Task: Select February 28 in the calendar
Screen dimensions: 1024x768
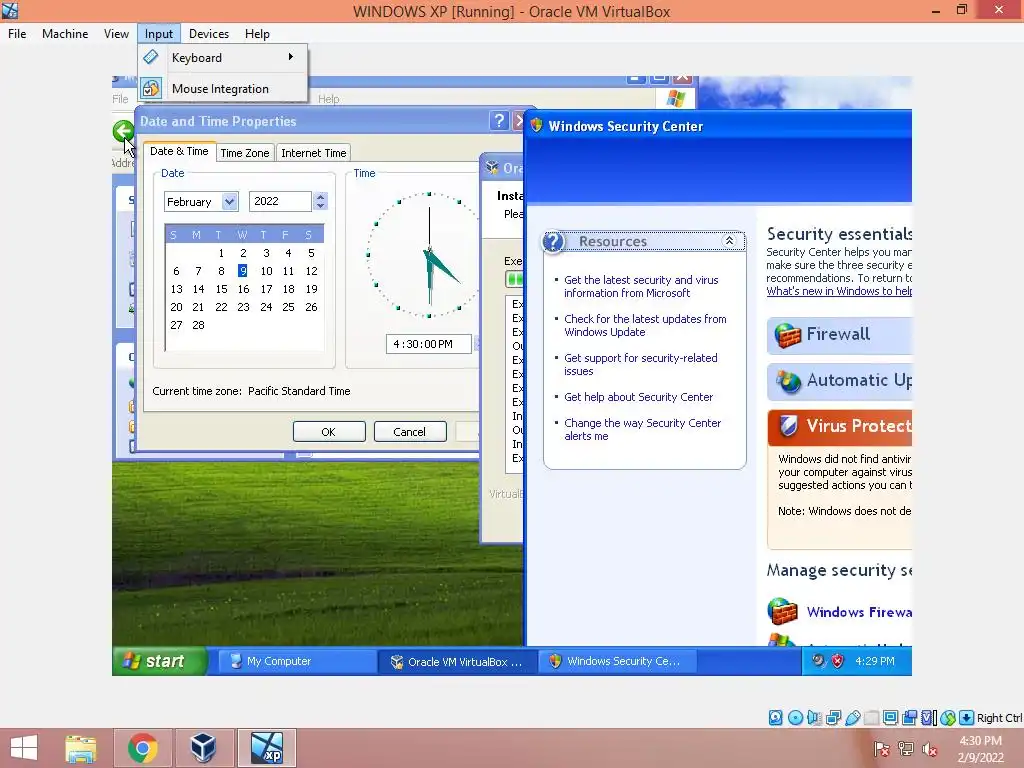Action: pos(199,325)
